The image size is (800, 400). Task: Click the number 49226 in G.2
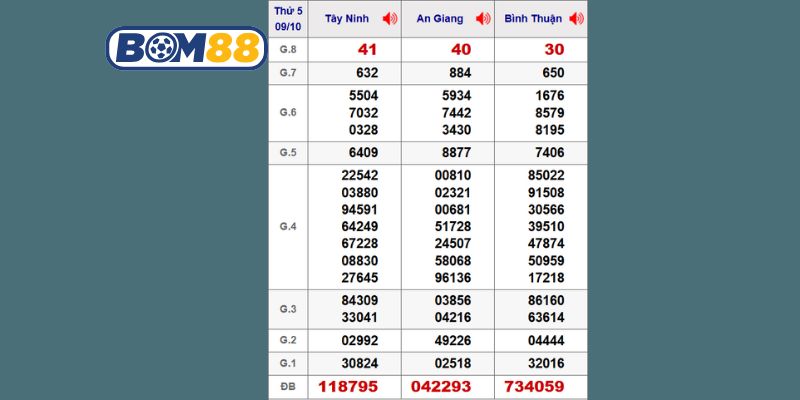click(x=453, y=340)
